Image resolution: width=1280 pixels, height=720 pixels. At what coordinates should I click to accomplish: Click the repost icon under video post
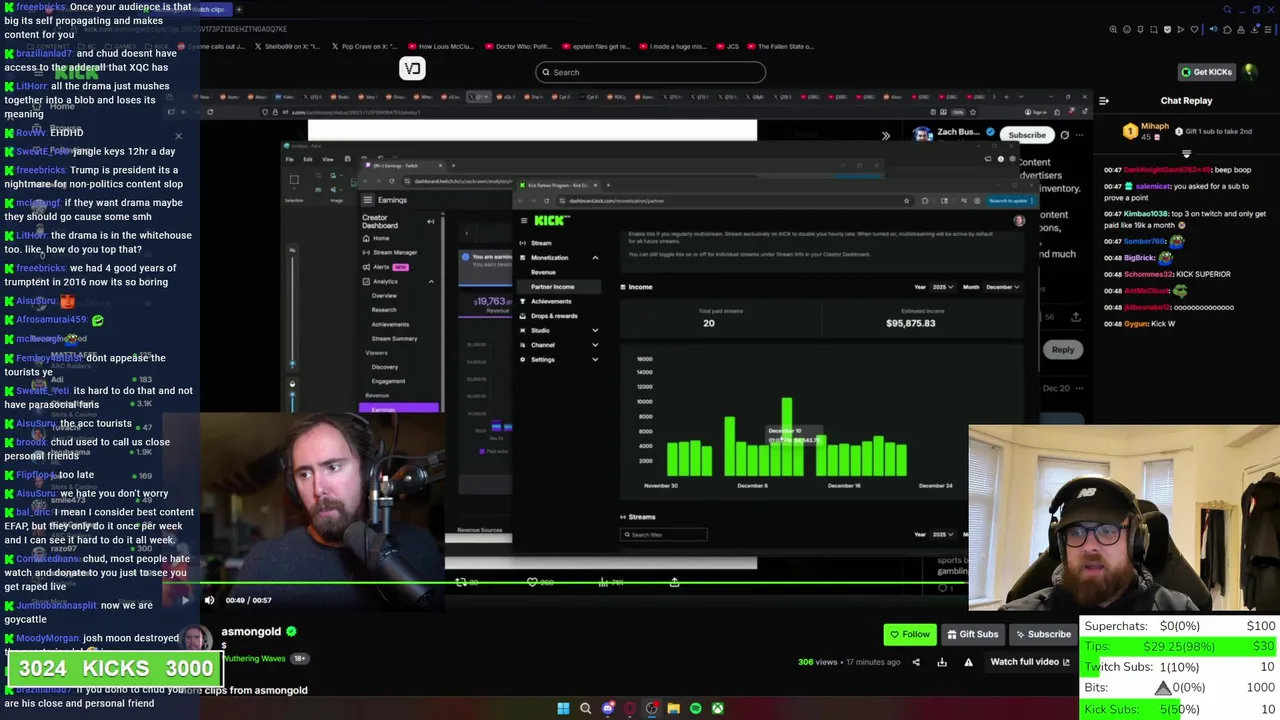[461, 582]
